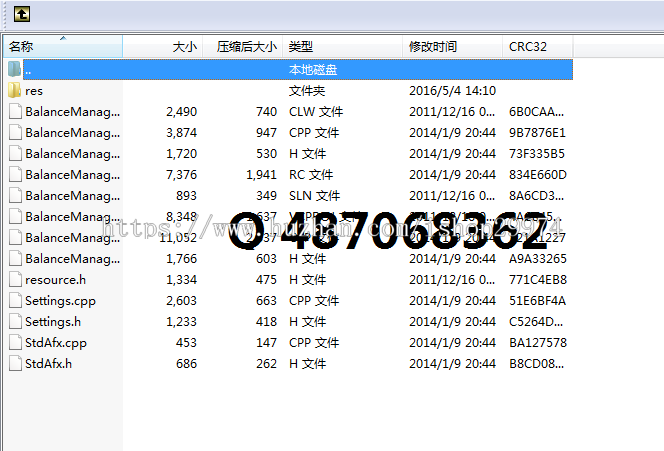This screenshot has height=451, width=664.
Task: Click the CRC value '51E6BF4A'
Action: click(537, 301)
